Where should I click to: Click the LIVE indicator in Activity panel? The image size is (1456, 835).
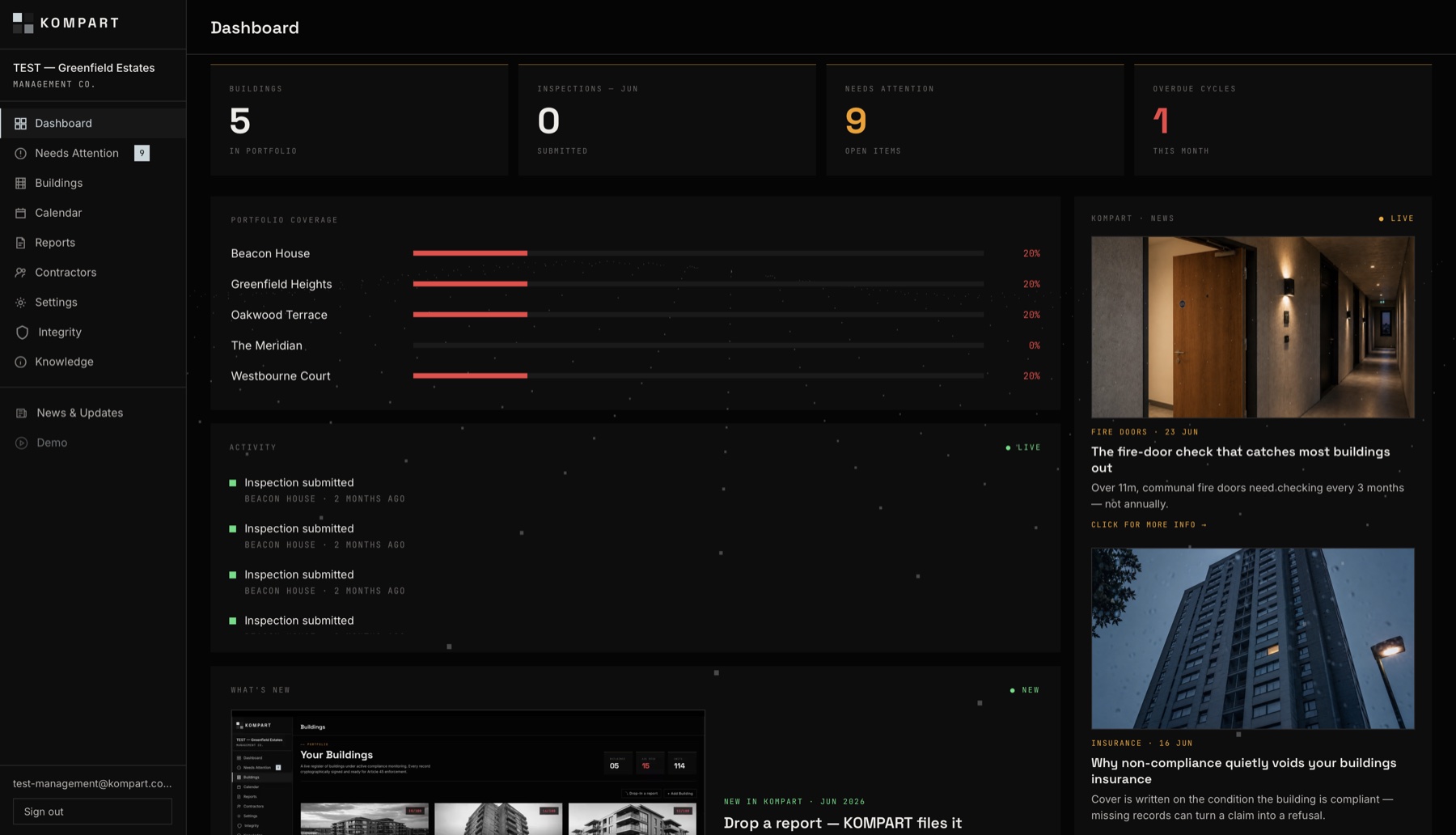1023,447
